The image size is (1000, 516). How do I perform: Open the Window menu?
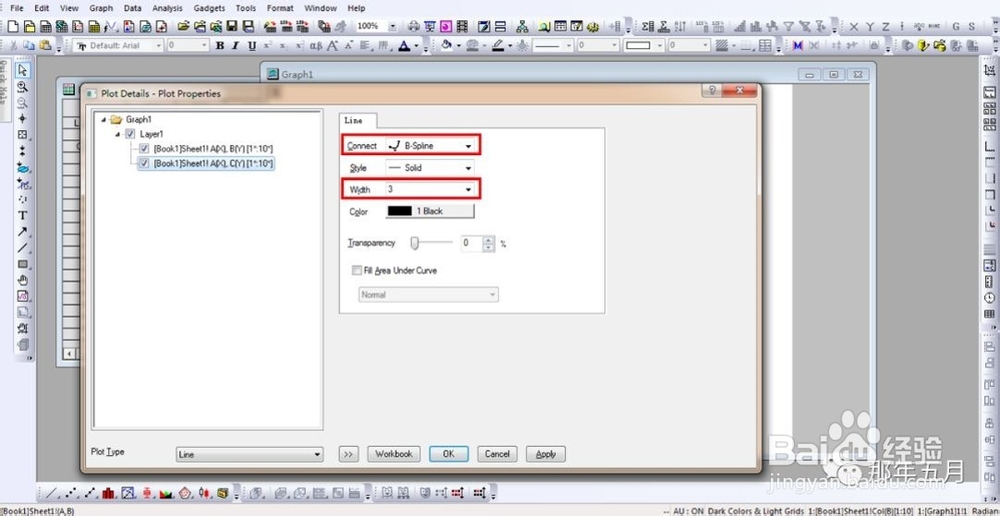[321, 8]
